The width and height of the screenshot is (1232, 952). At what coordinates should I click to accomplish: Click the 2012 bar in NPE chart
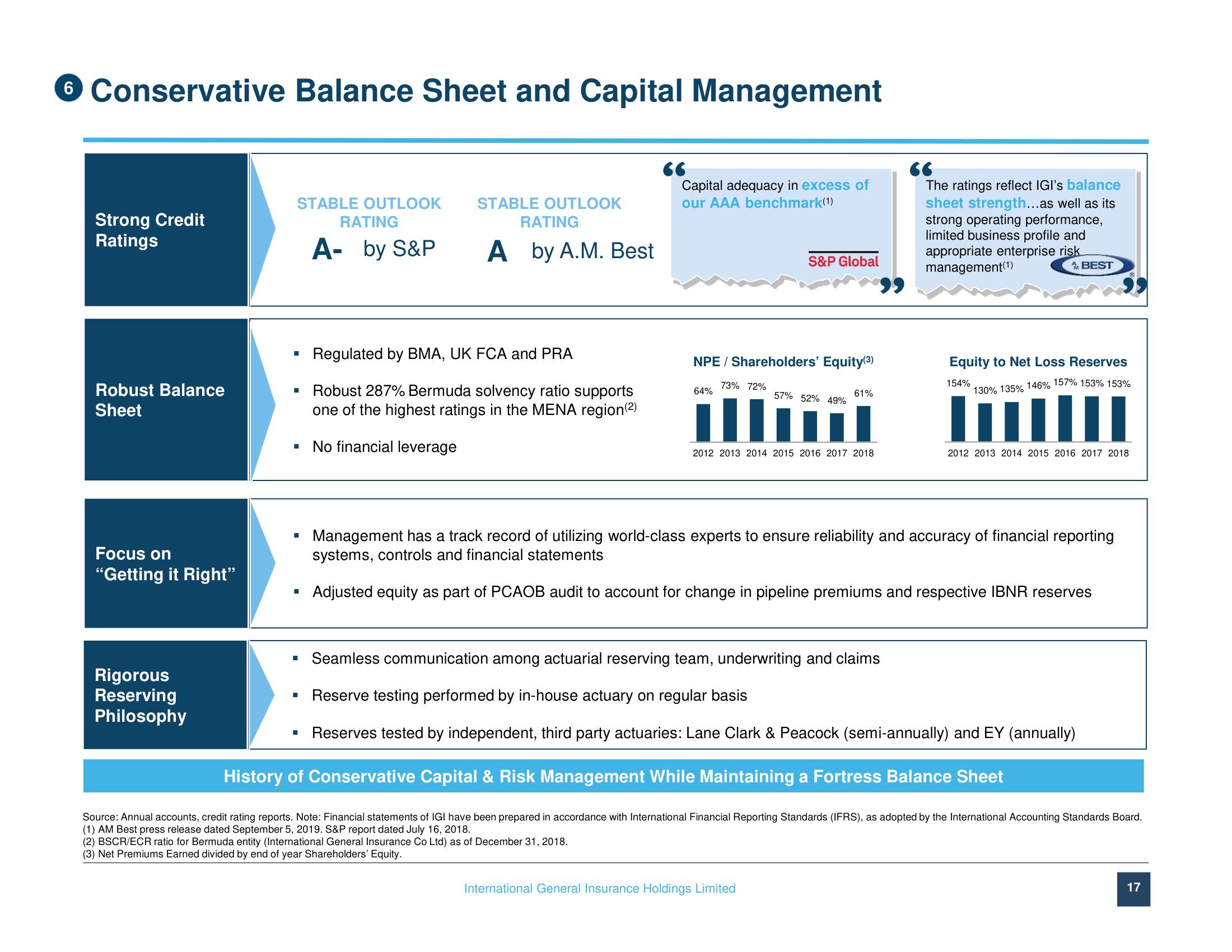(x=703, y=422)
